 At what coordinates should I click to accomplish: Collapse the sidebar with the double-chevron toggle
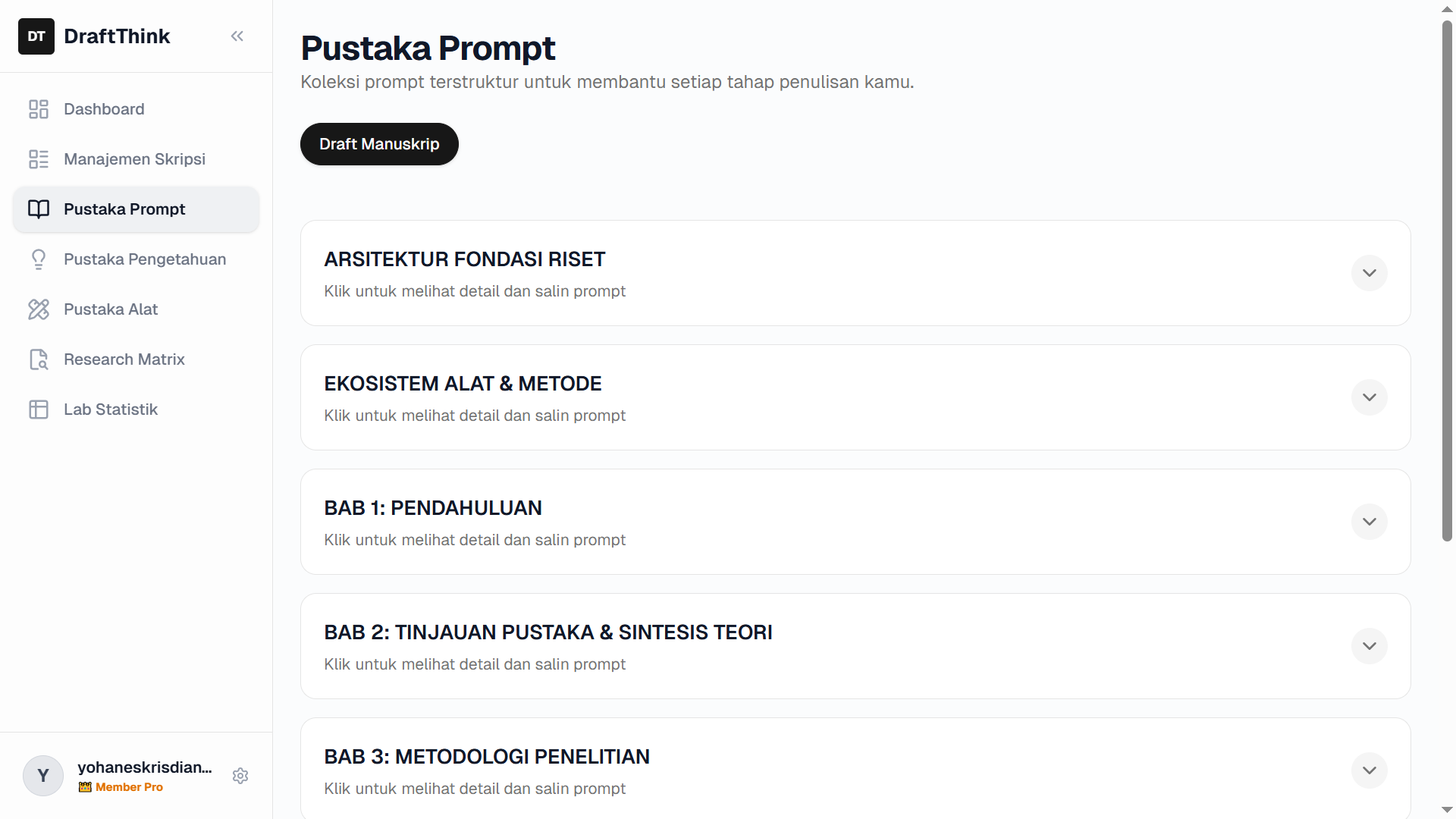(237, 36)
